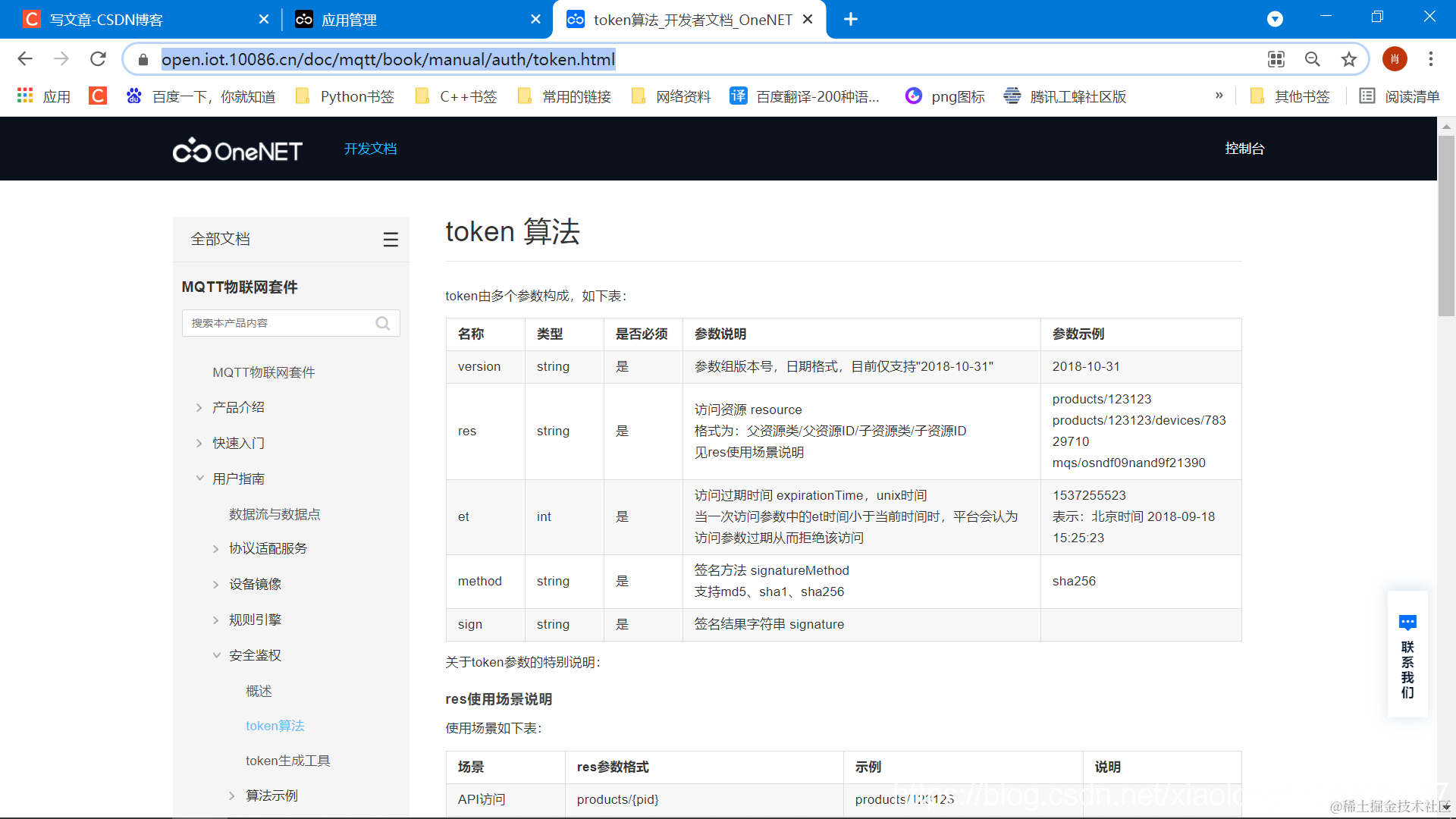Click the OneNET logo
This screenshot has width=1456, height=819.
point(237,150)
